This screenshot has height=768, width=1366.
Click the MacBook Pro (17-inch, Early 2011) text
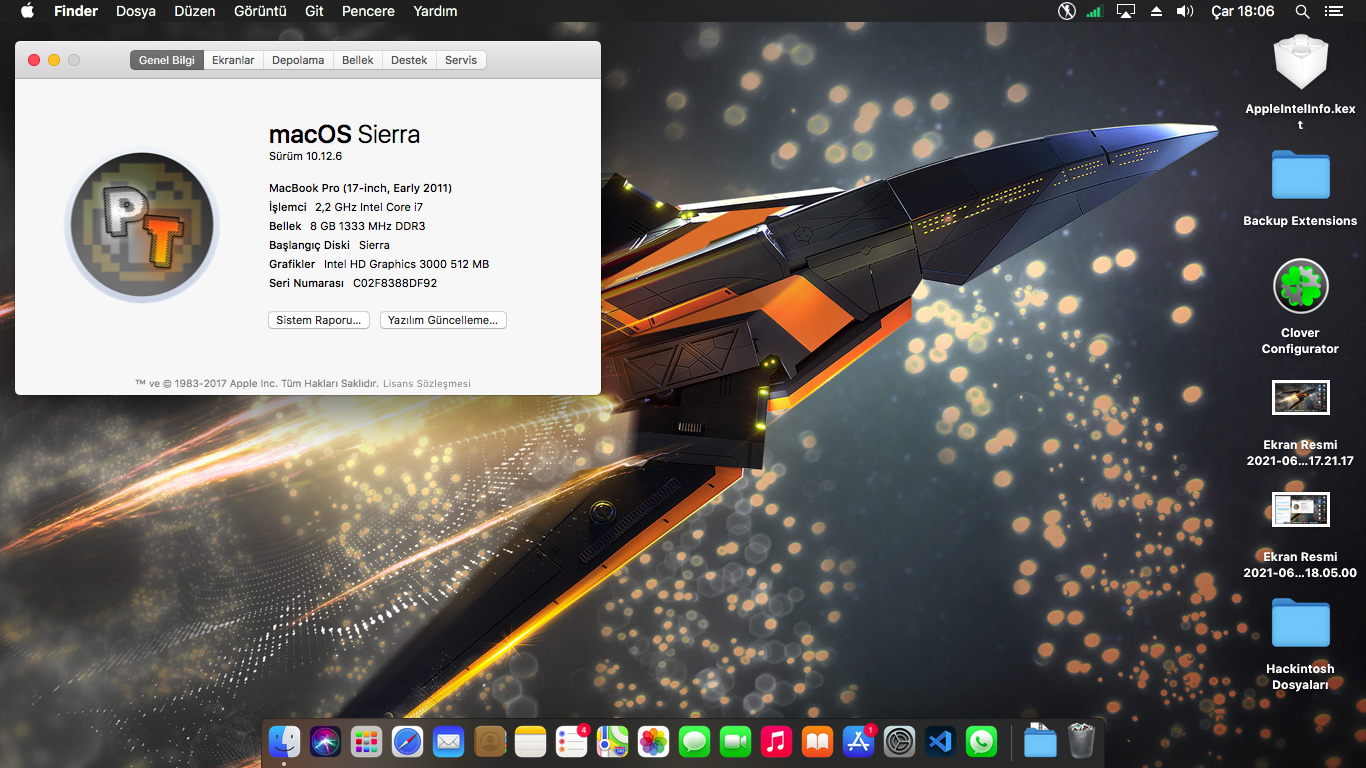pyautogui.click(x=361, y=188)
